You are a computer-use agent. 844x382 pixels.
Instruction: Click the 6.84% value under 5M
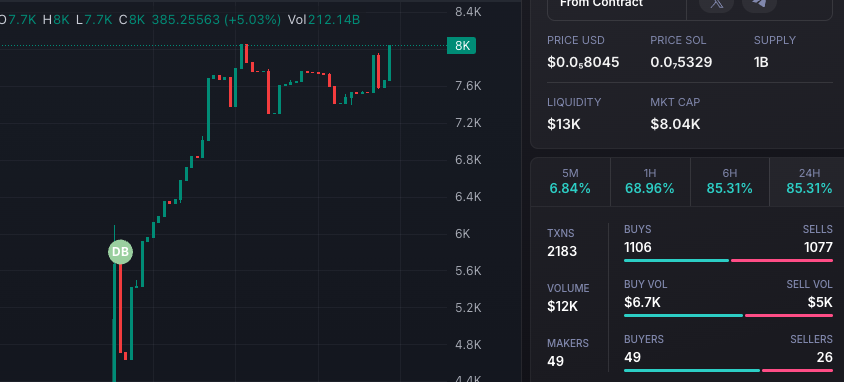[570, 189]
